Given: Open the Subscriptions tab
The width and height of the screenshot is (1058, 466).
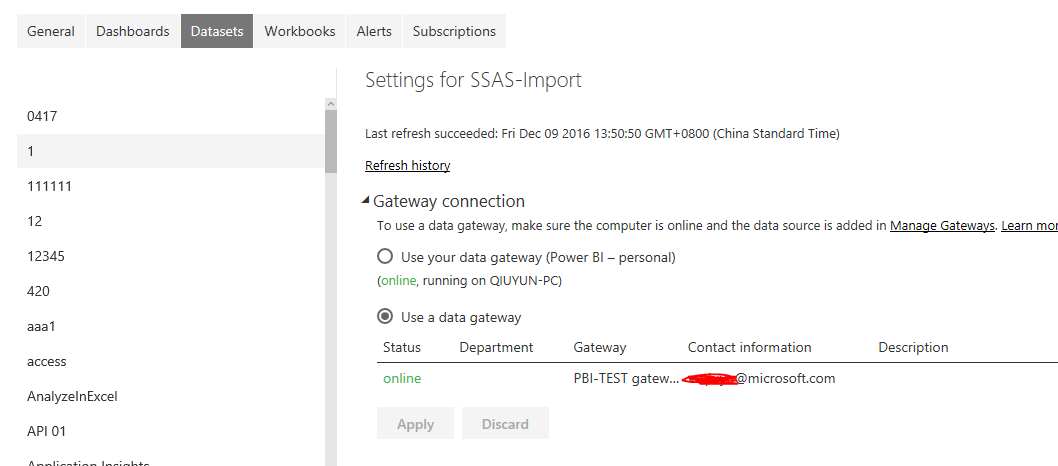Looking at the screenshot, I should 454,31.
